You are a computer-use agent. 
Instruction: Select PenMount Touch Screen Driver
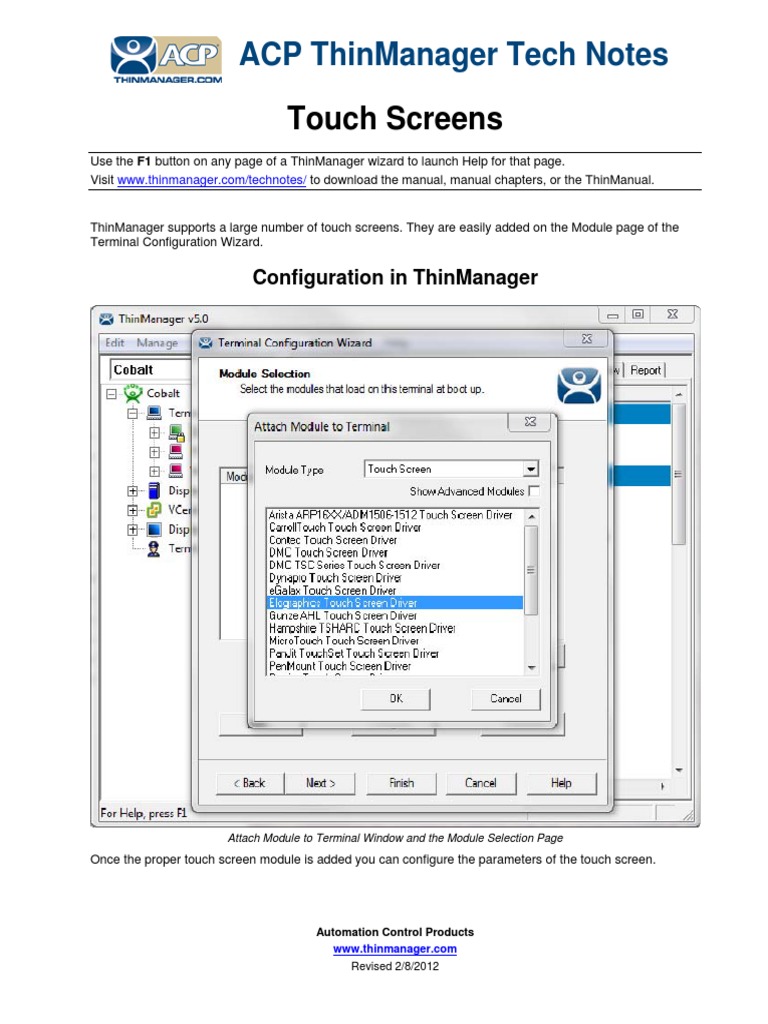394,666
